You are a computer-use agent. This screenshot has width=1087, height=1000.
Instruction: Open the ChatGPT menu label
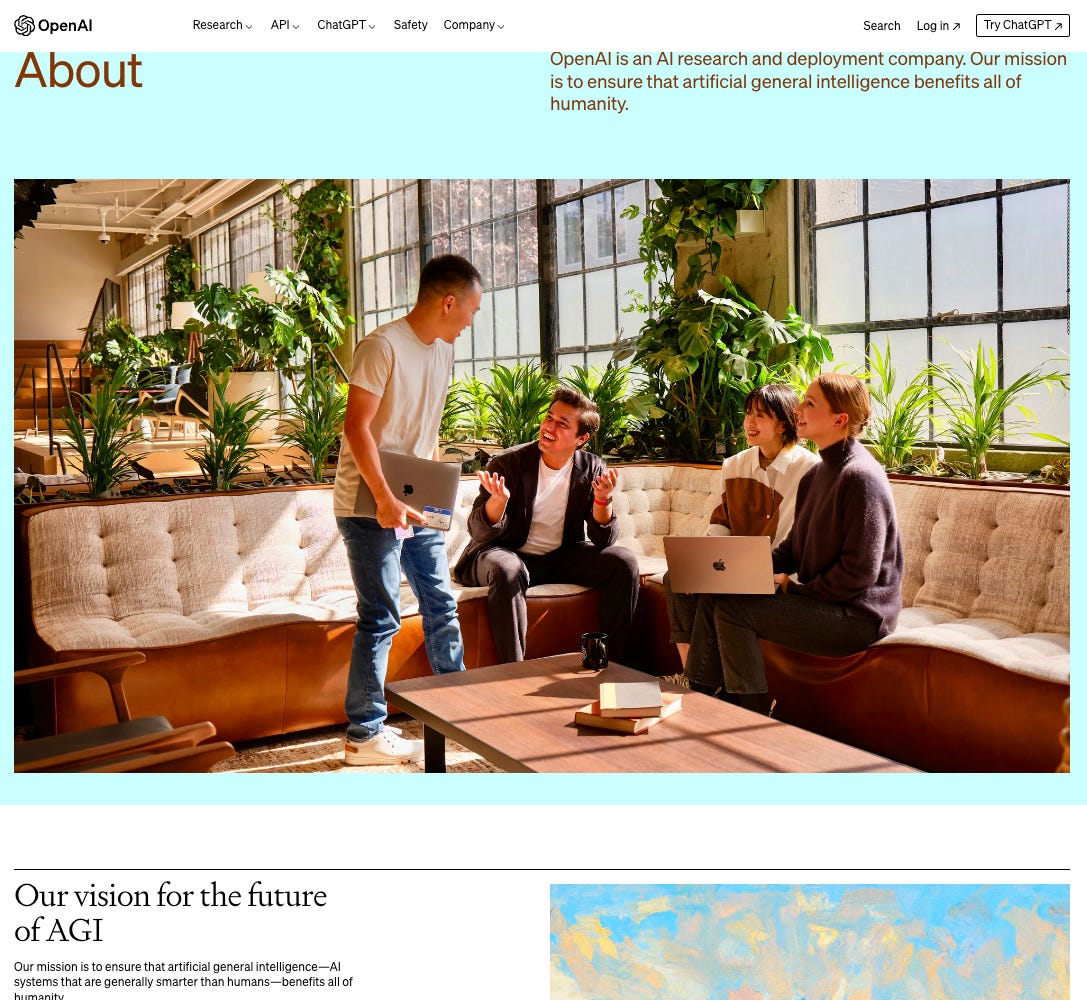[x=341, y=25]
